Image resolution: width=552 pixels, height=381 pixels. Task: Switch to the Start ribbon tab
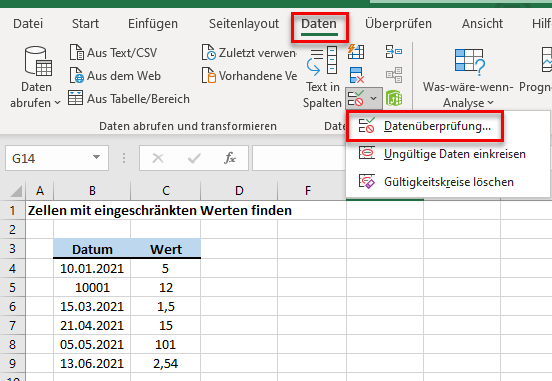pyautogui.click(x=85, y=24)
